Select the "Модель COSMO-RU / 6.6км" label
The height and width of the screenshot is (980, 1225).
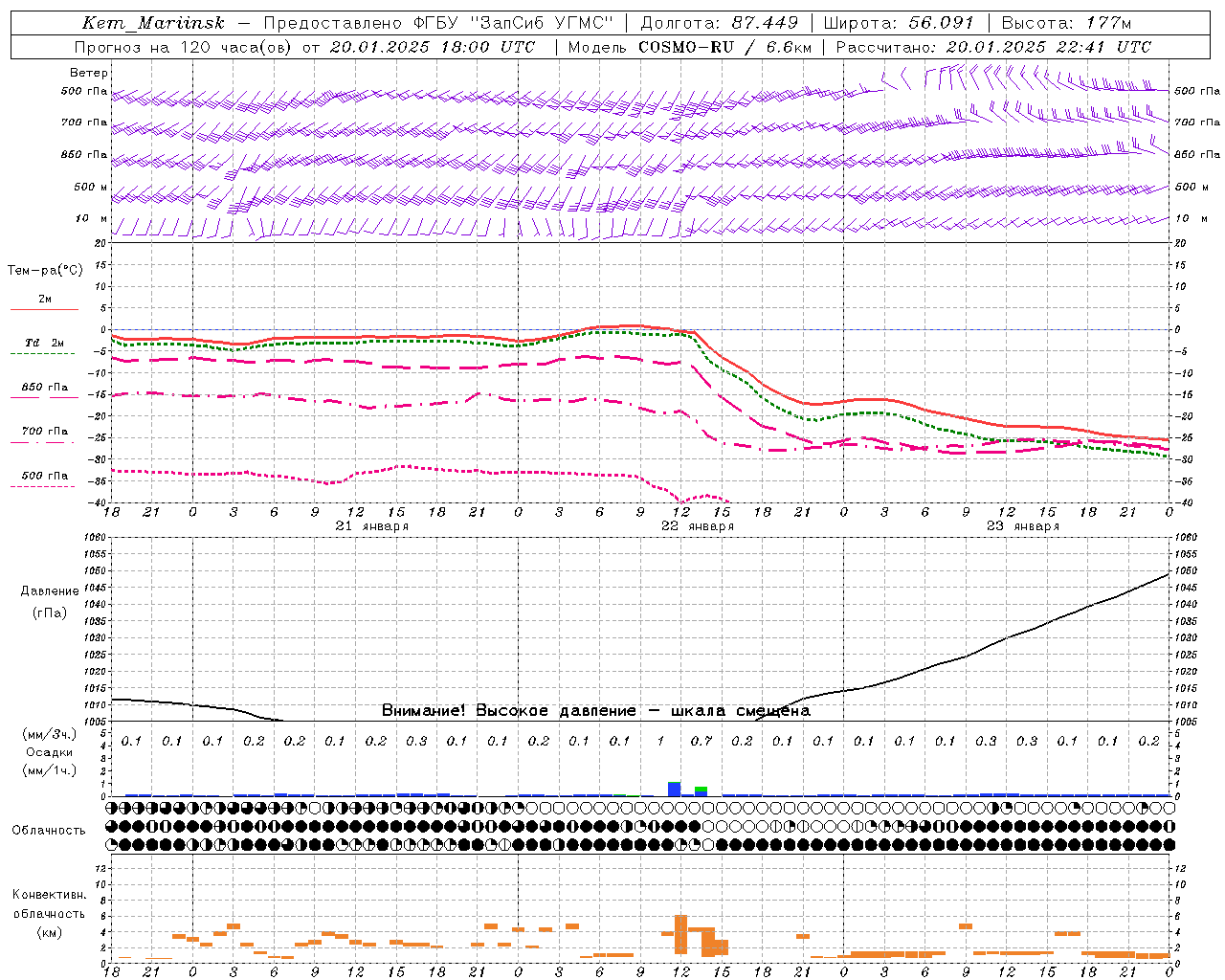pyautogui.click(x=690, y=47)
